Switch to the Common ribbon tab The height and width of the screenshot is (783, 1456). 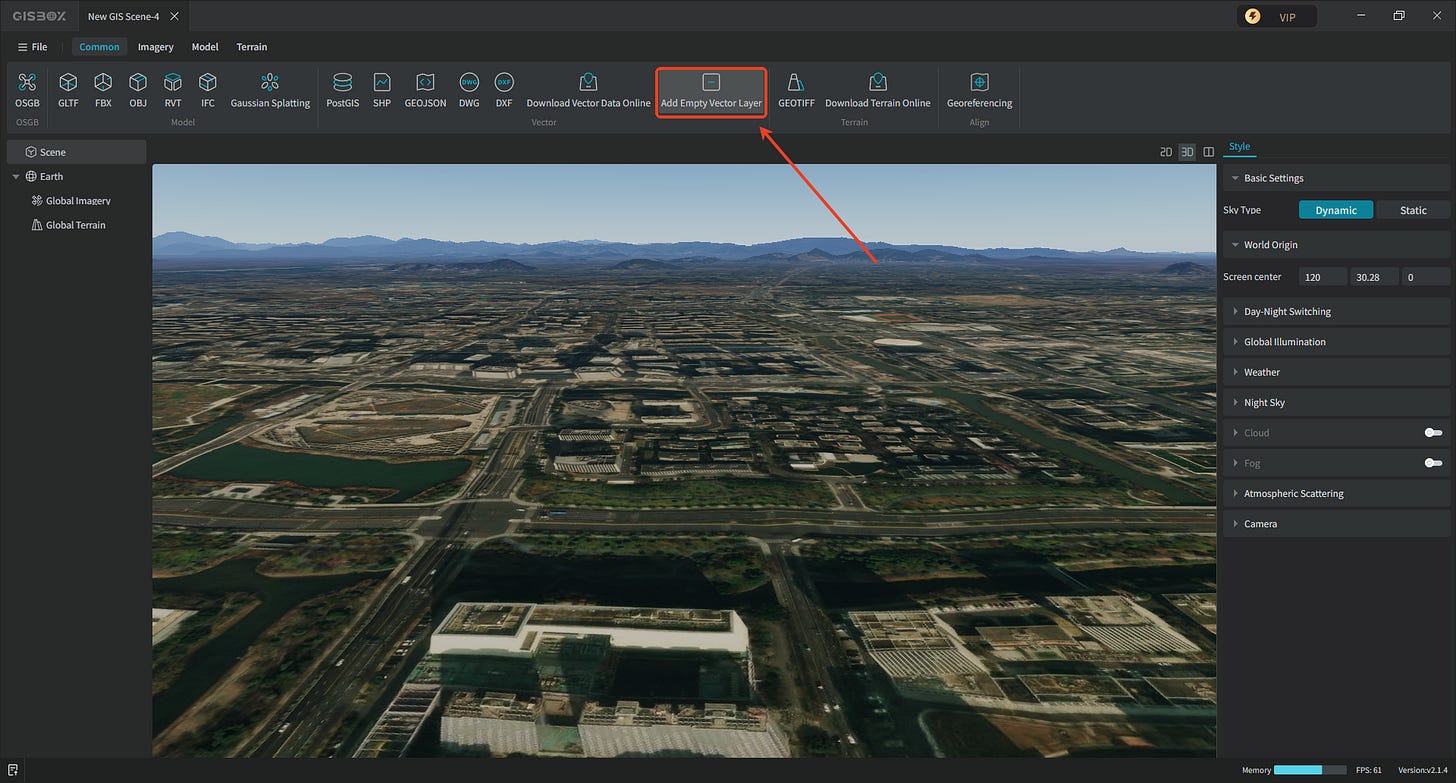pos(99,47)
